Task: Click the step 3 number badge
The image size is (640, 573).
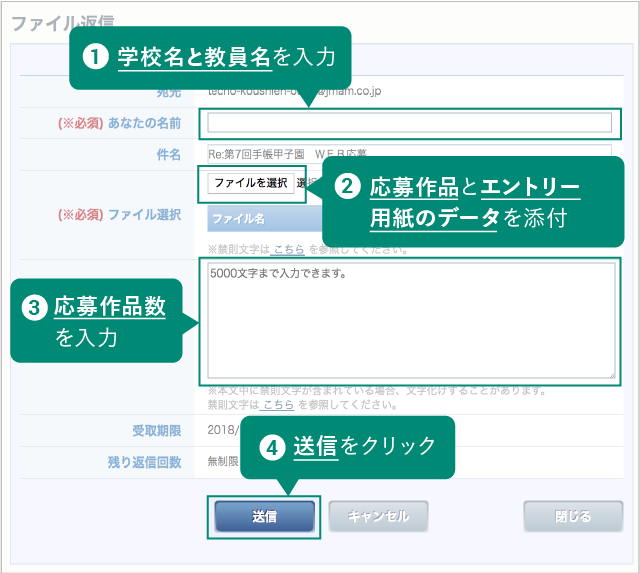Action: [x=34, y=308]
